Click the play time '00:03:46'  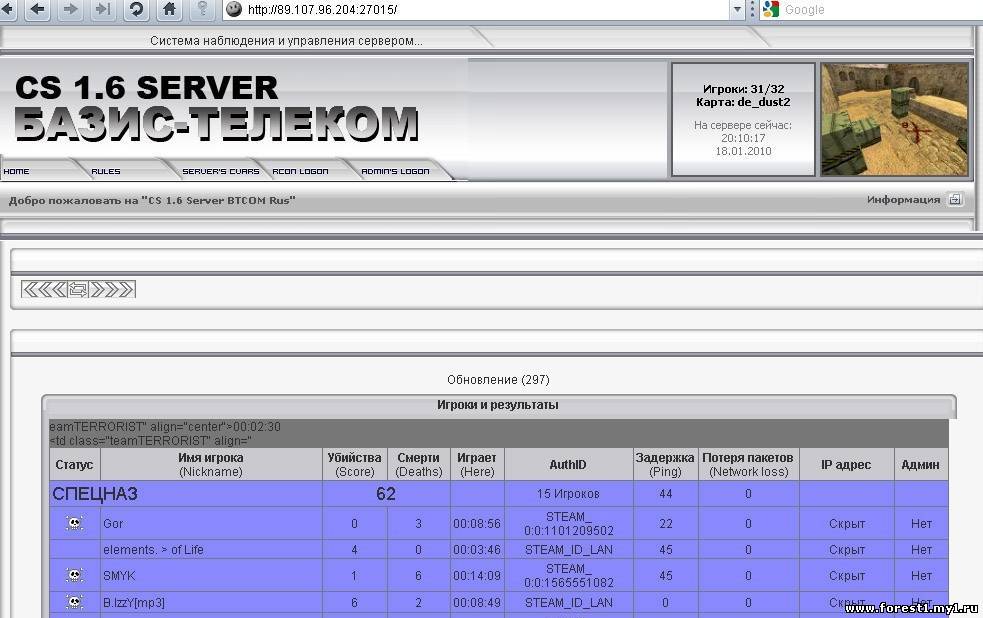coord(476,550)
